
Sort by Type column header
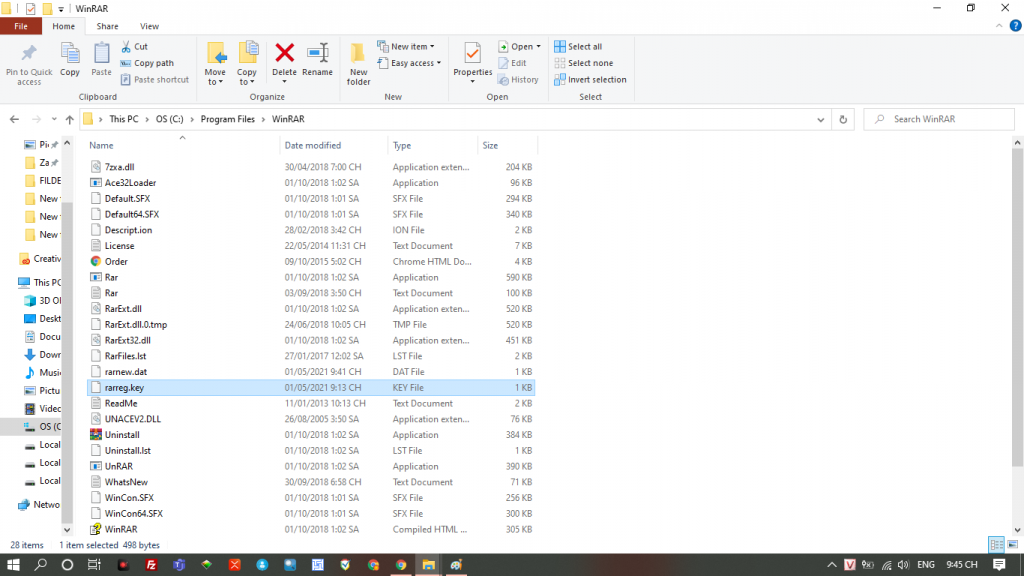(x=402, y=146)
